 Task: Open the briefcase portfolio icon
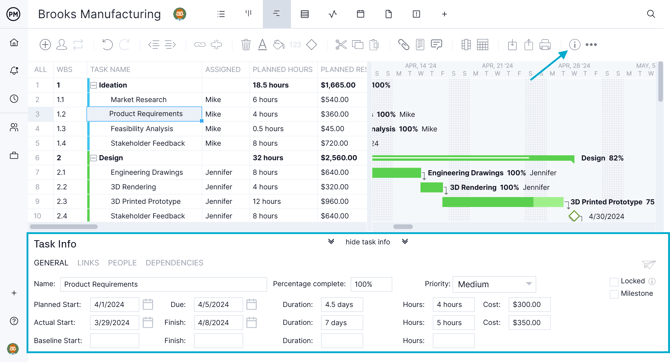[x=14, y=156]
